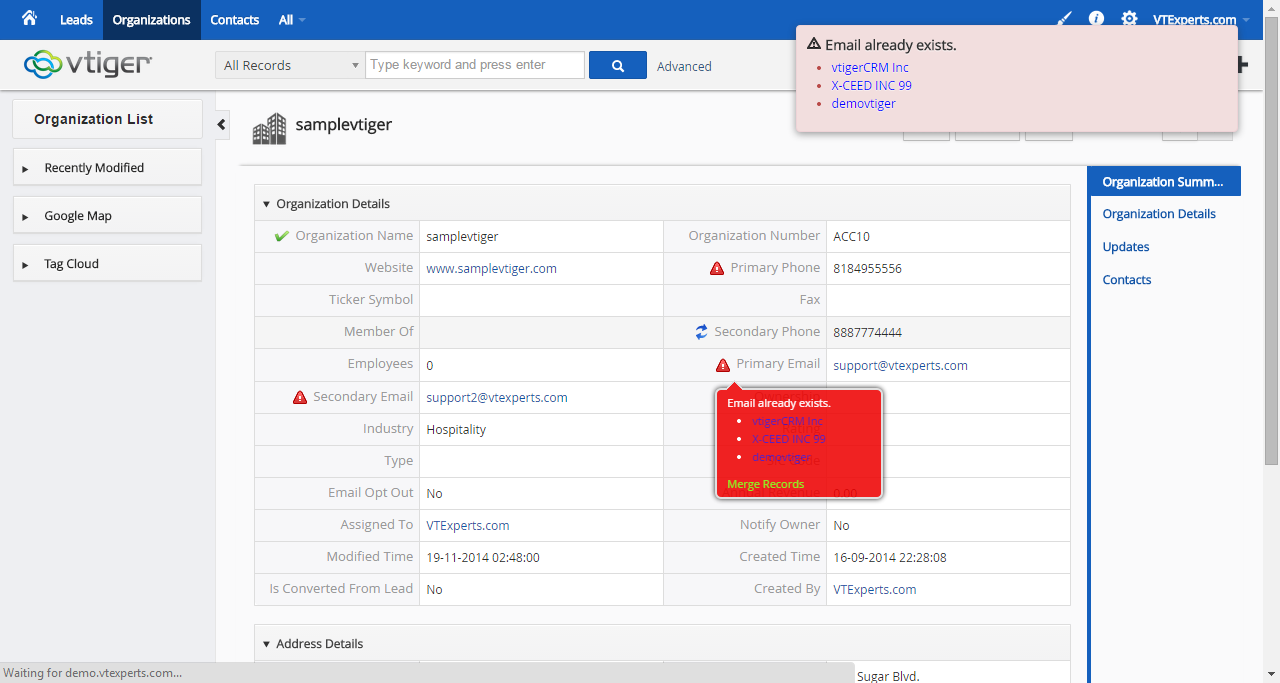Open the All modules menu dropdown
This screenshot has height=683, width=1280.
pyautogui.click(x=292, y=20)
